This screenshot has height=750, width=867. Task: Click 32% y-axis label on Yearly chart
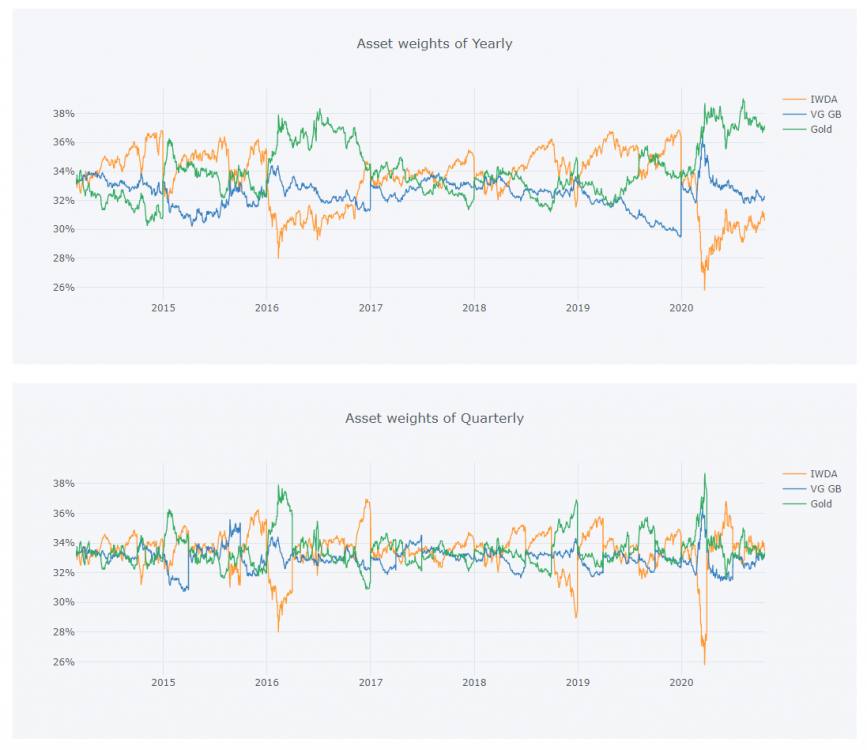coord(63,201)
